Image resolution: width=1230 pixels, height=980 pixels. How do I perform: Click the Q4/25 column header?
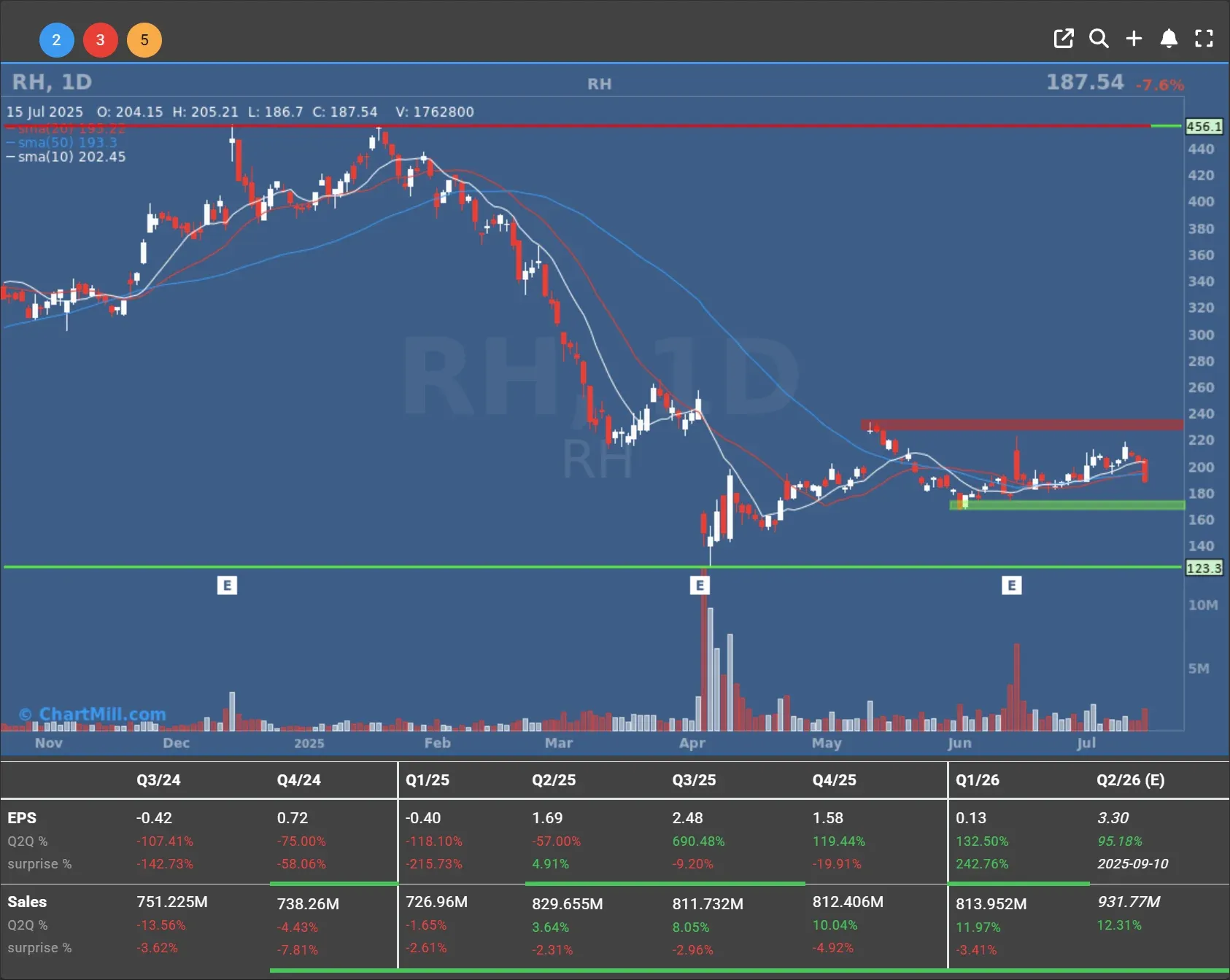(x=835, y=780)
